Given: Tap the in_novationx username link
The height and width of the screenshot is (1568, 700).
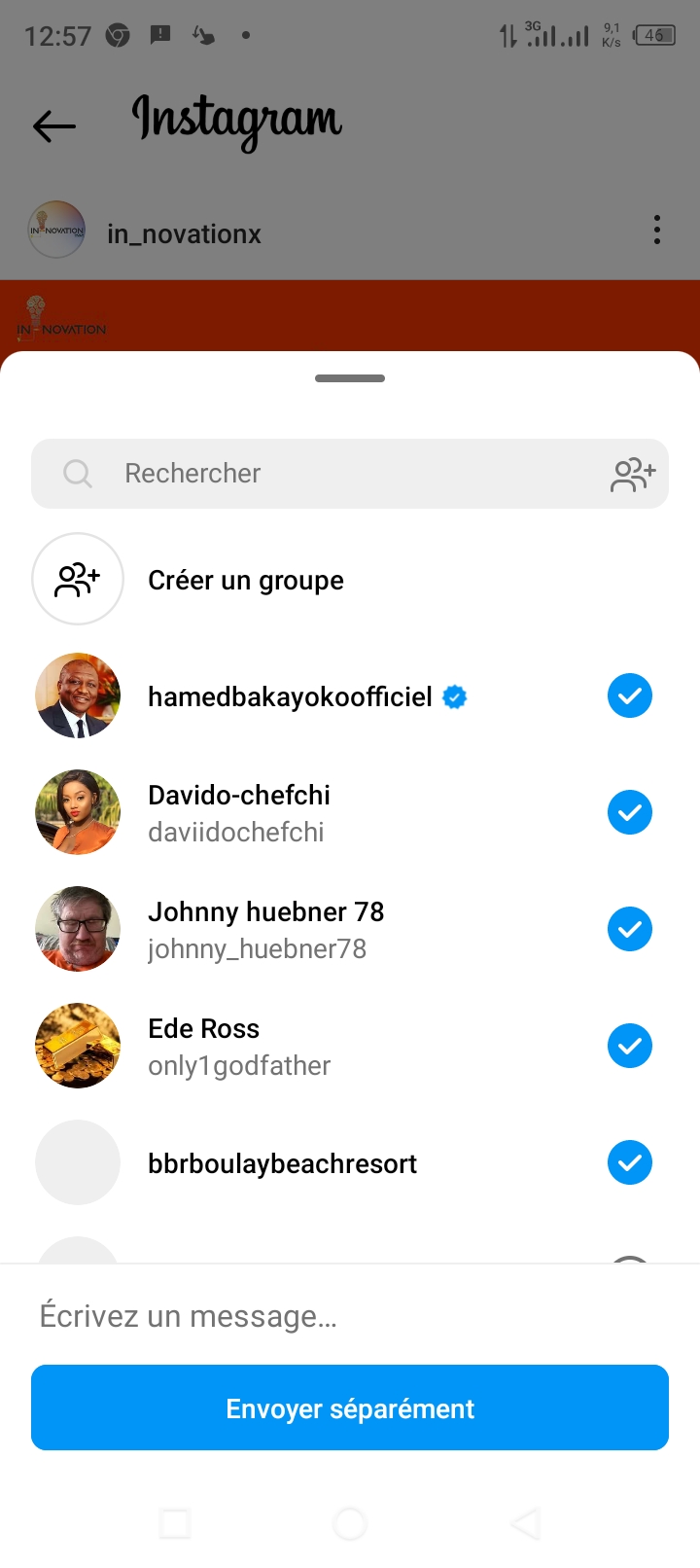Looking at the screenshot, I should (184, 234).
